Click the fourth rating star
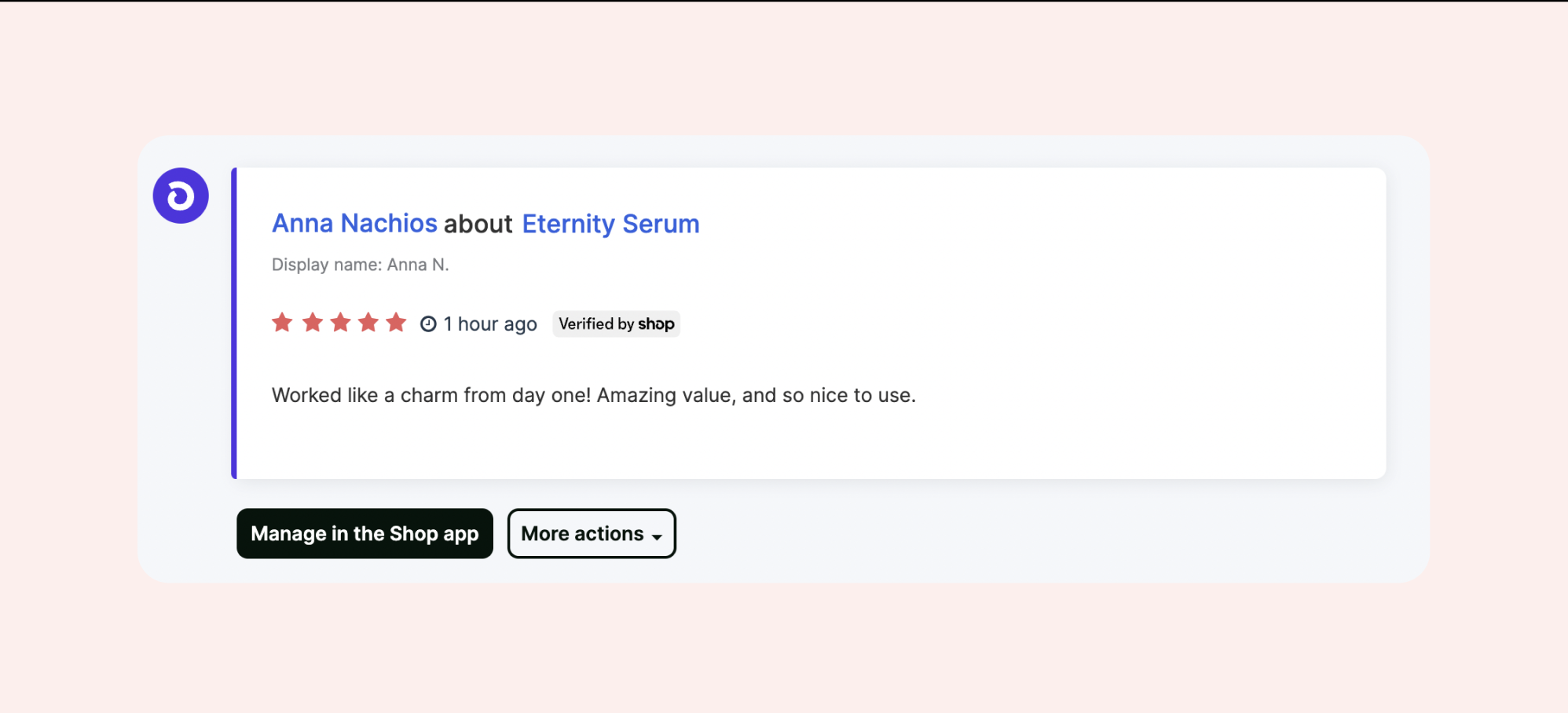Viewport: 1568px width, 713px height. pos(368,322)
